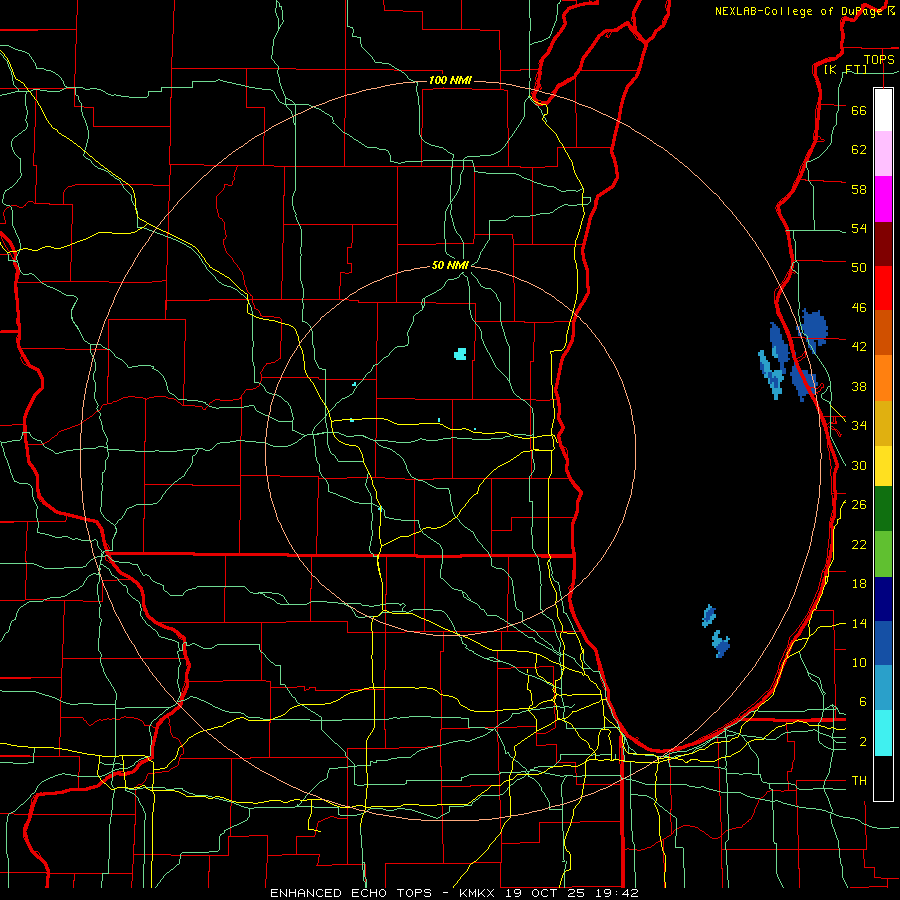Choose the yellow legend band near 30
The height and width of the screenshot is (900, 900).
883,466
